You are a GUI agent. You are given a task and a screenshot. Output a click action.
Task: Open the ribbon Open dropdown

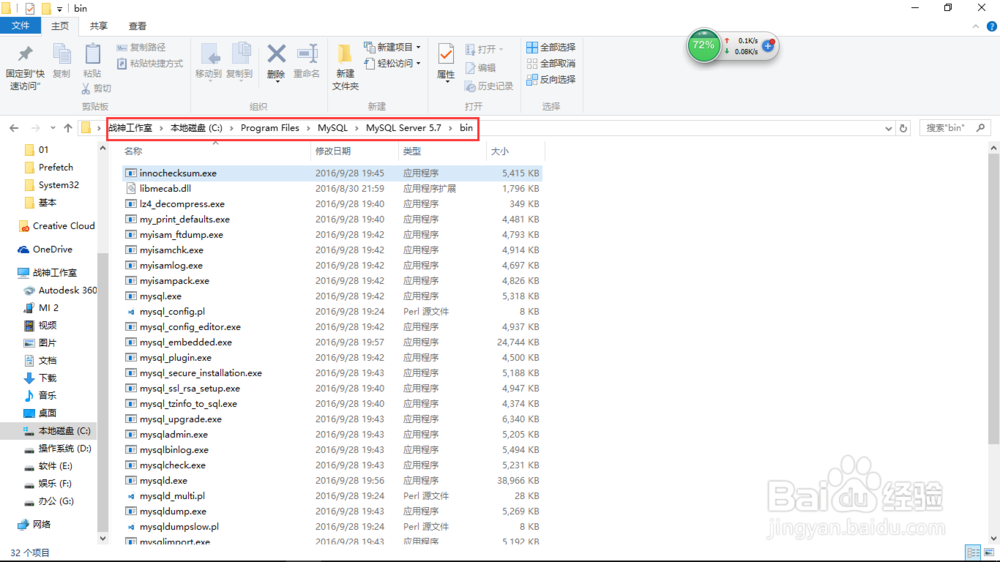485,49
